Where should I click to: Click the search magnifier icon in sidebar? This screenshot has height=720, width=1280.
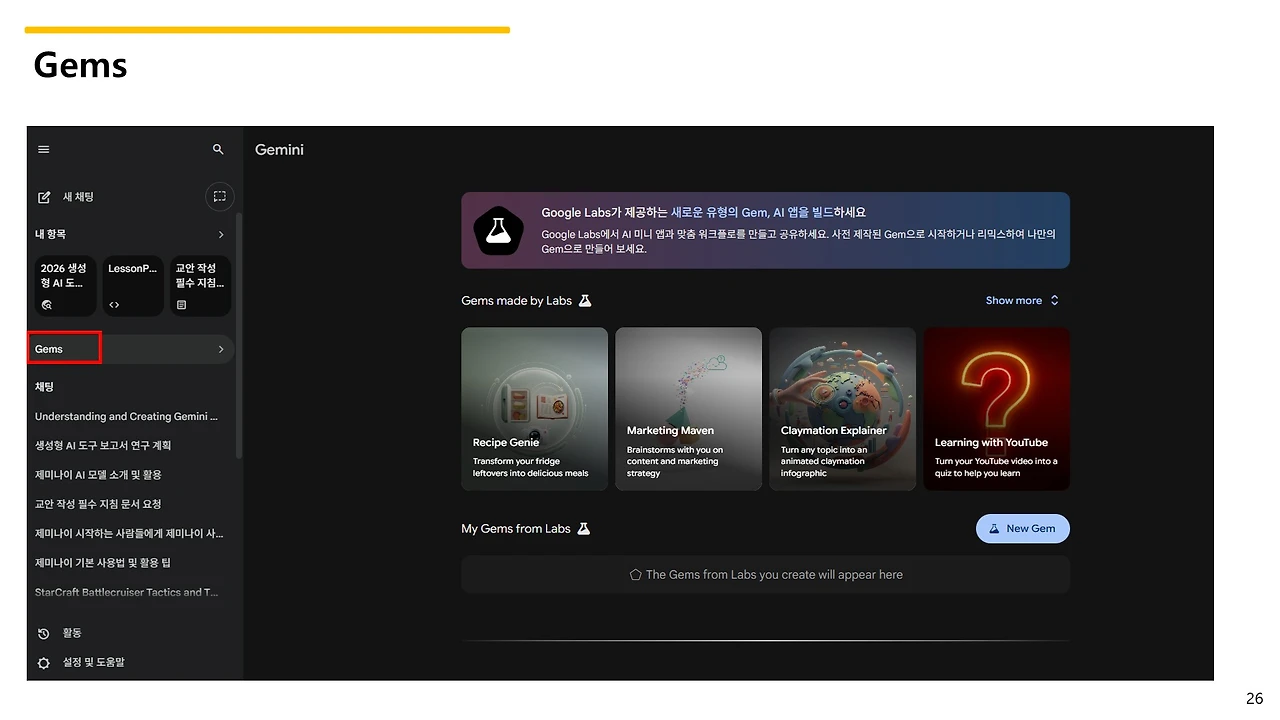[218, 149]
